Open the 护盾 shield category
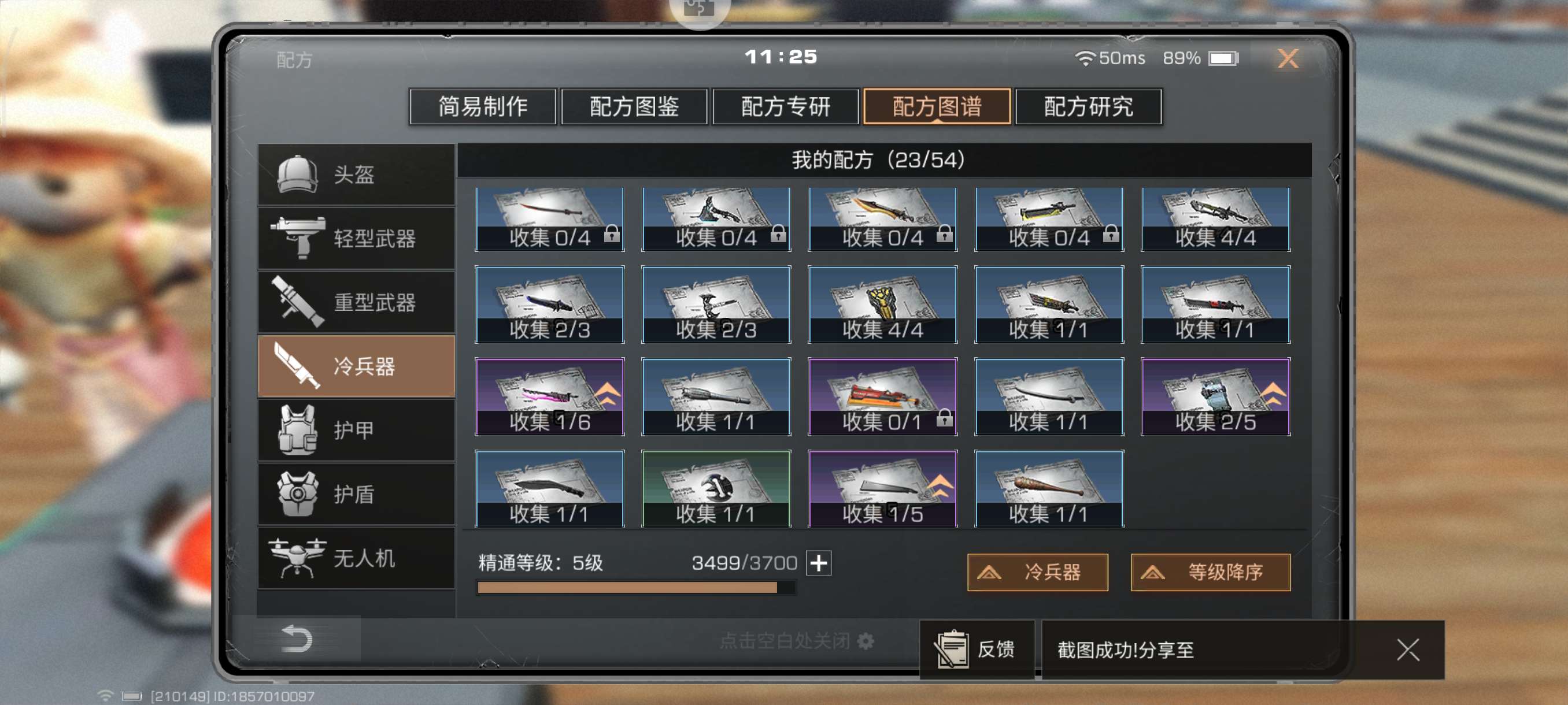The height and width of the screenshot is (705, 1568). 356,494
